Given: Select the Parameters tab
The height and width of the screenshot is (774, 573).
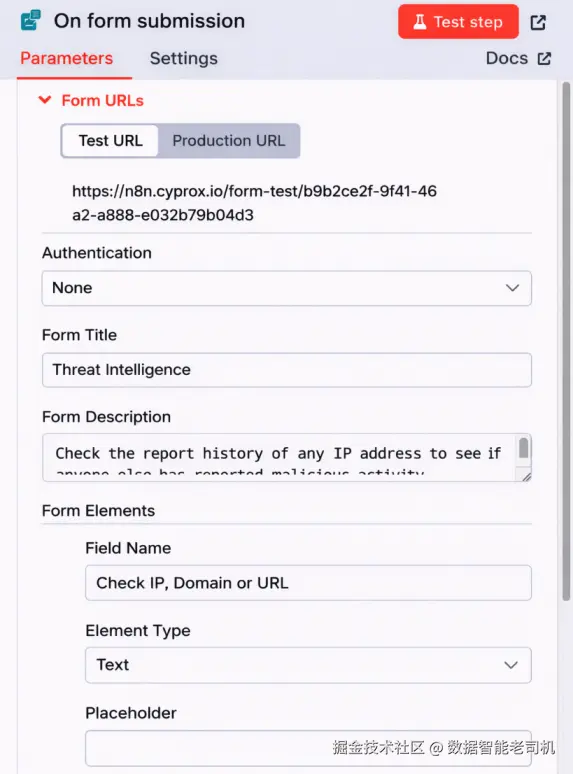Looking at the screenshot, I should (67, 58).
